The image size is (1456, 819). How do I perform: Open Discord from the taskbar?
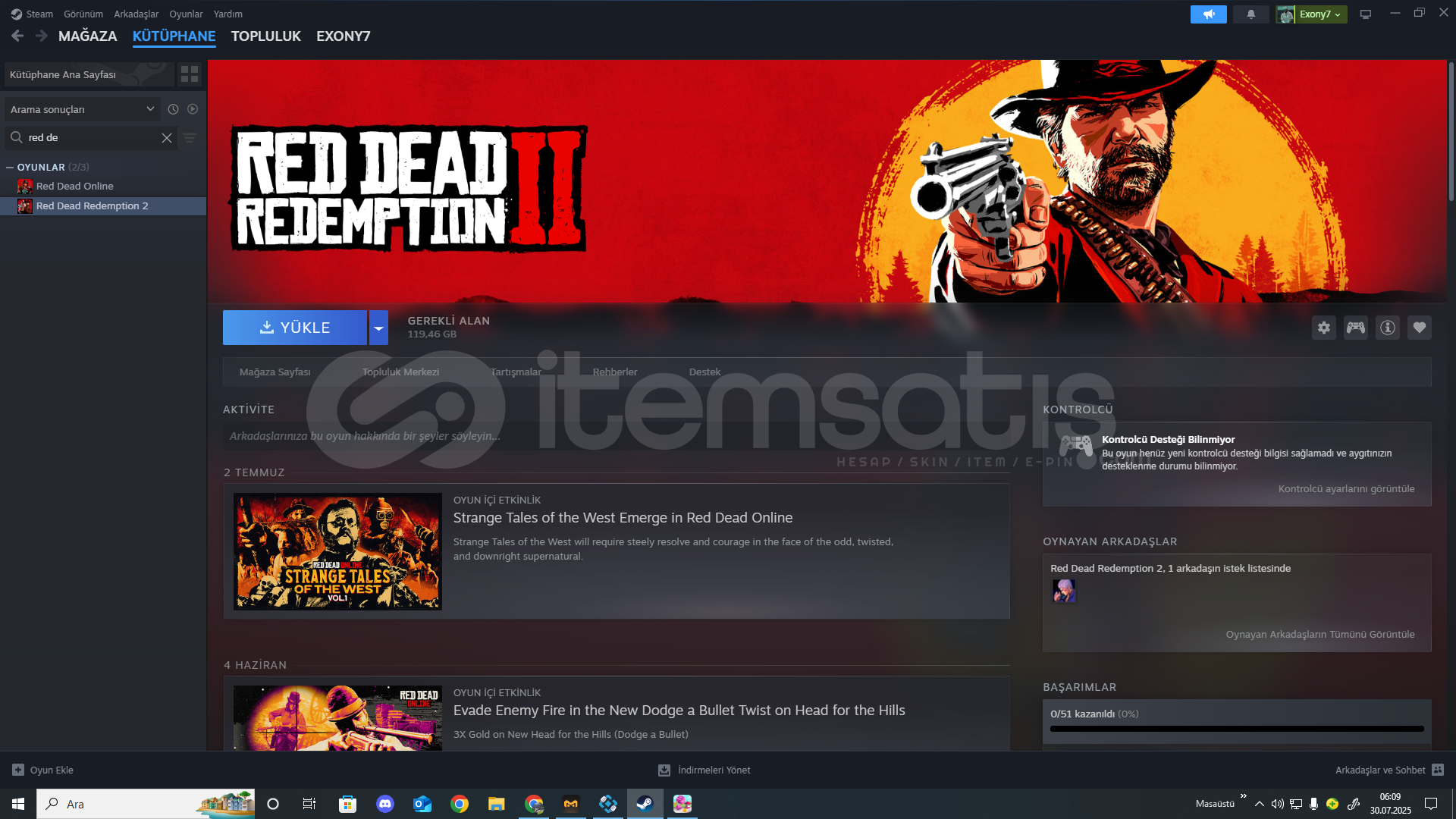(x=385, y=804)
